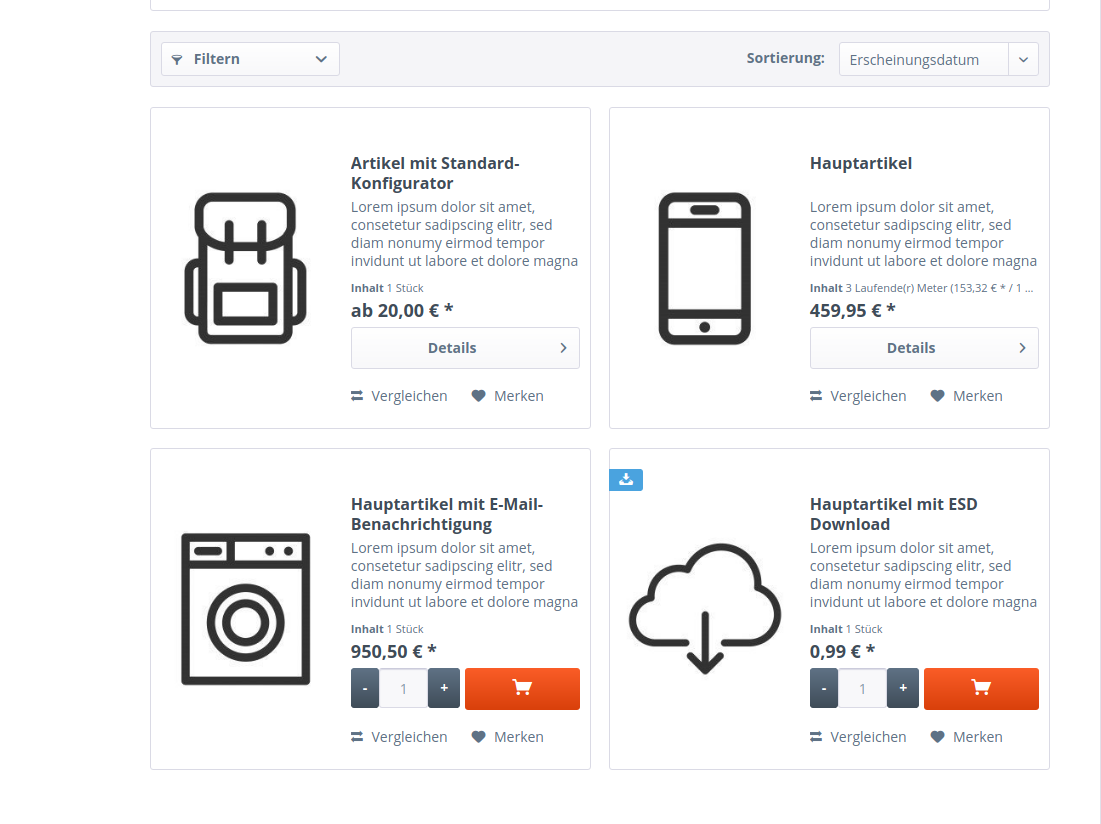Click Vergleichen under ESD Download article
Image resolution: width=1101 pixels, height=824 pixels.
(858, 737)
